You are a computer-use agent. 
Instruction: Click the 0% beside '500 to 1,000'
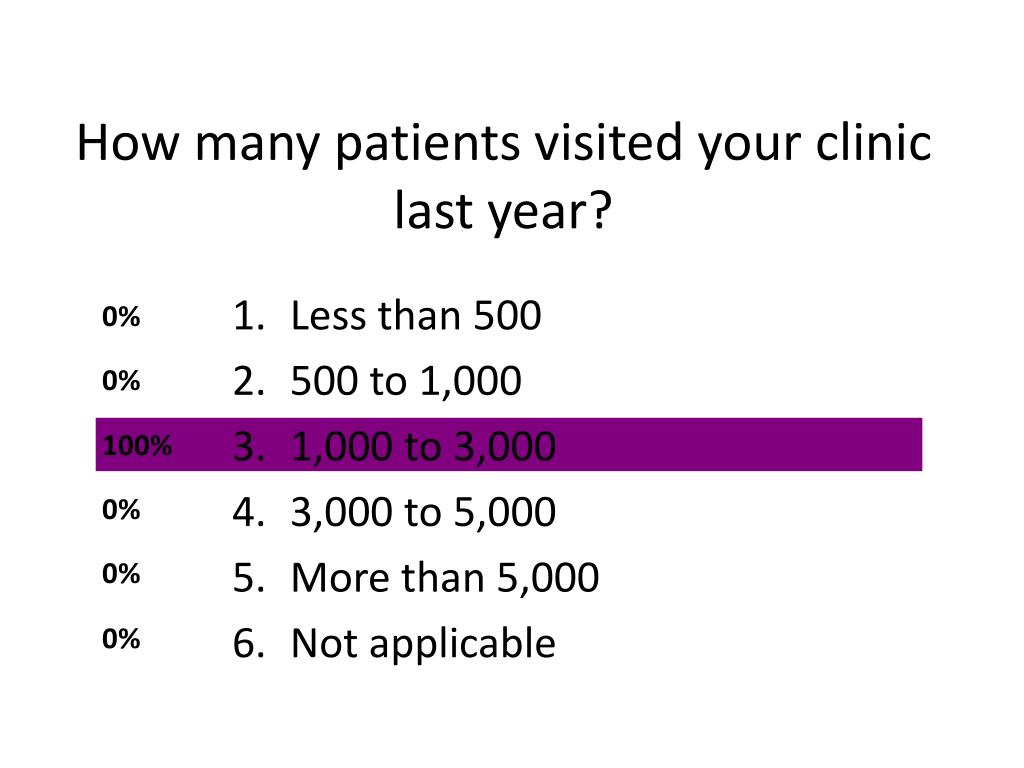(x=121, y=381)
